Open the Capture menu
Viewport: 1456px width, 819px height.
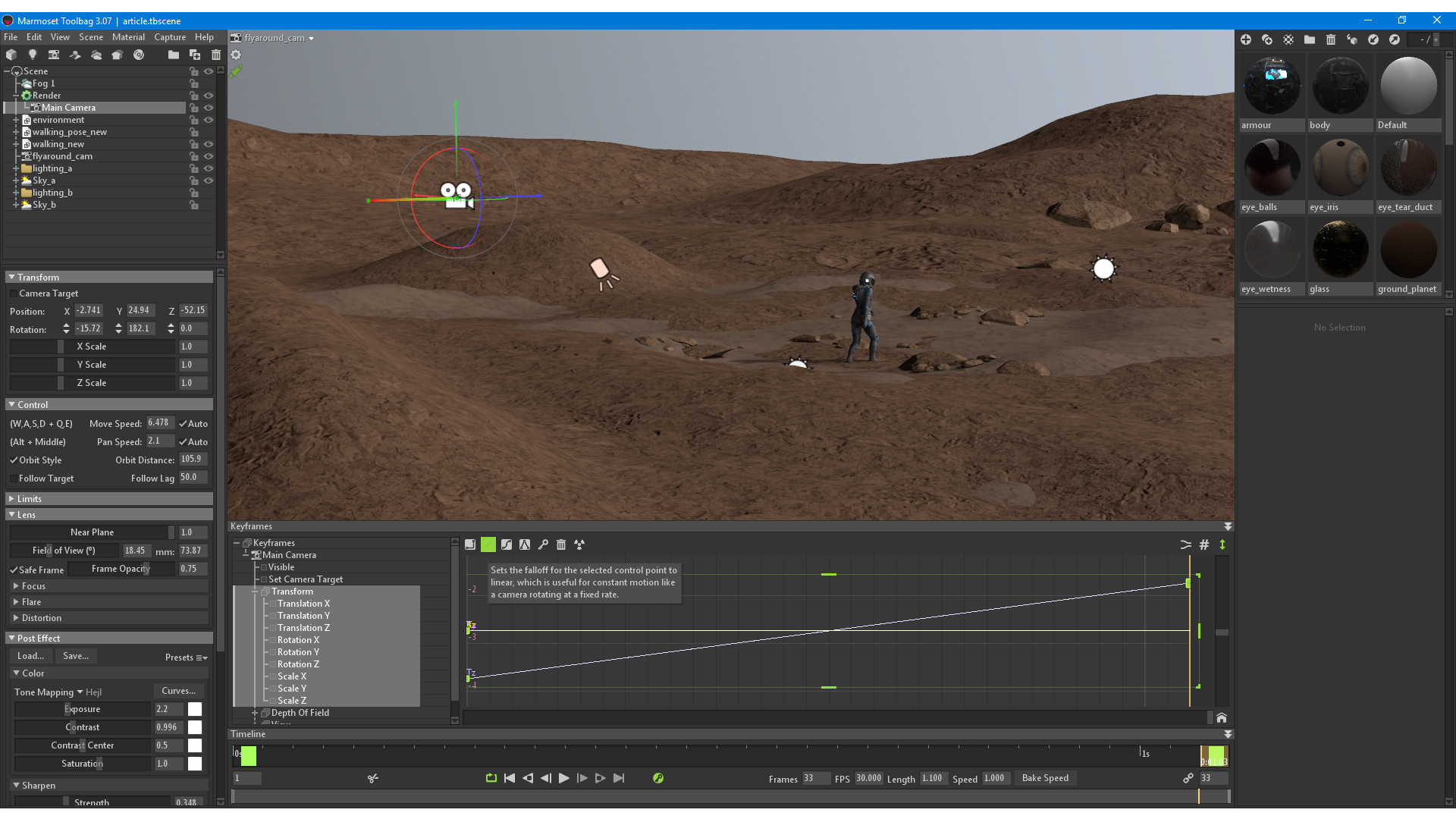[170, 37]
